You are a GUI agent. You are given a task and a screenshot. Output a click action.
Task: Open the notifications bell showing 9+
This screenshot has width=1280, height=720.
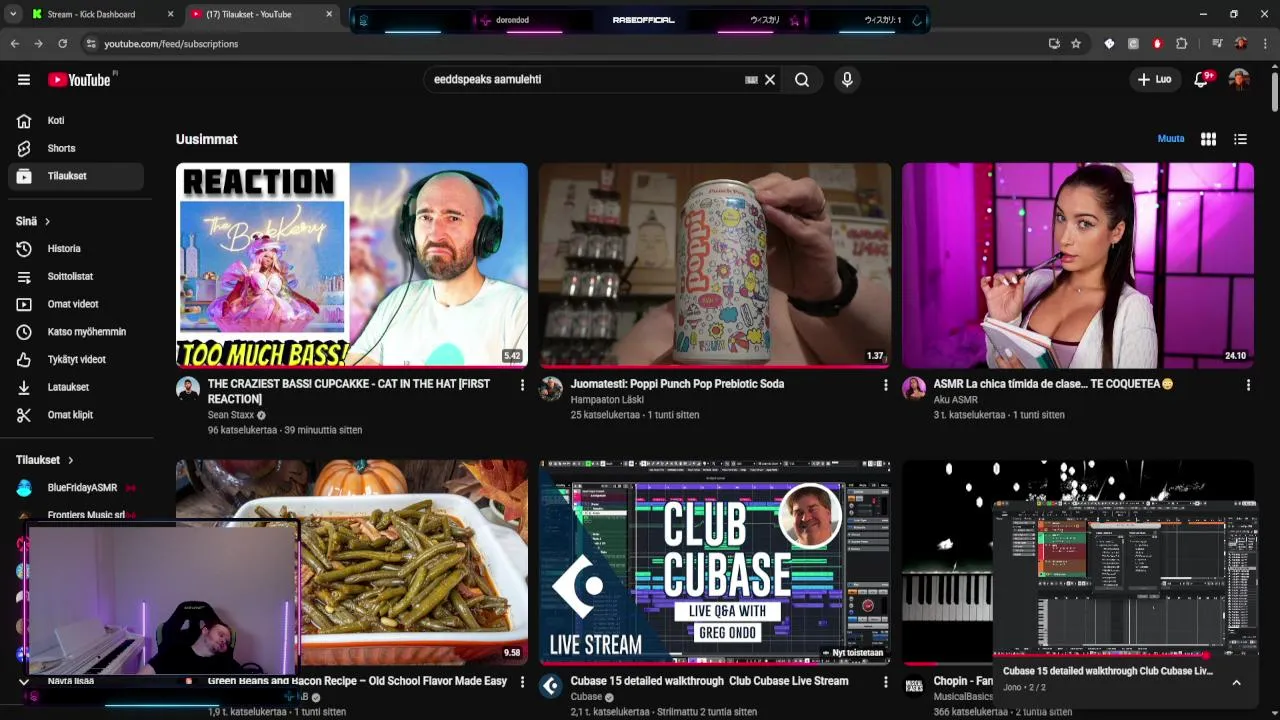click(x=1202, y=79)
